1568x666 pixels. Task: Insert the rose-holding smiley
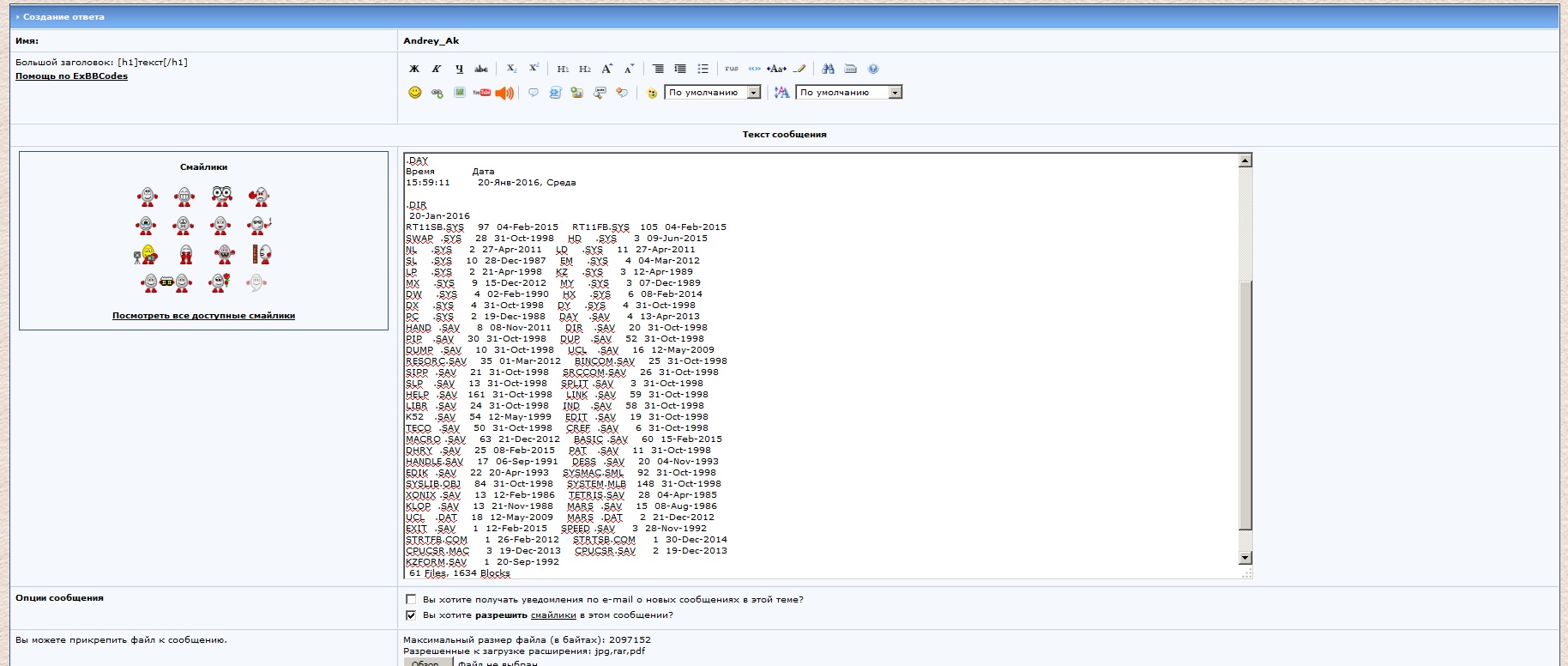(x=220, y=282)
